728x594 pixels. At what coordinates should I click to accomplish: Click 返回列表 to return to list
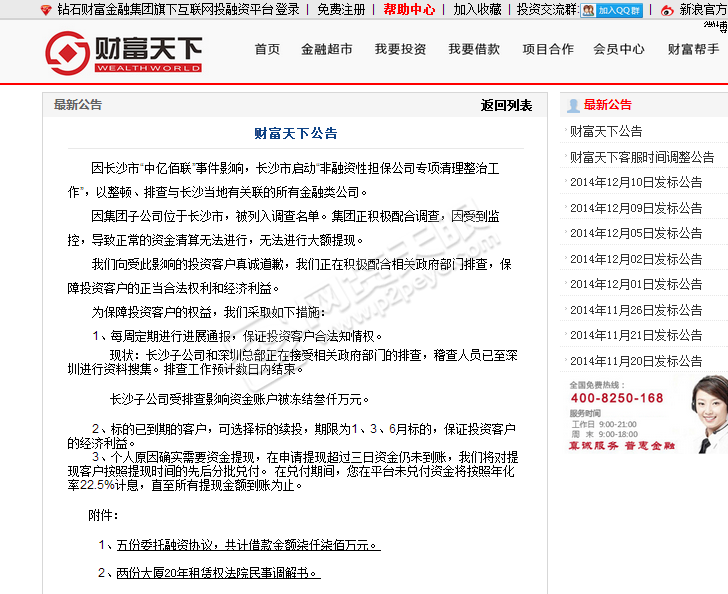506,105
